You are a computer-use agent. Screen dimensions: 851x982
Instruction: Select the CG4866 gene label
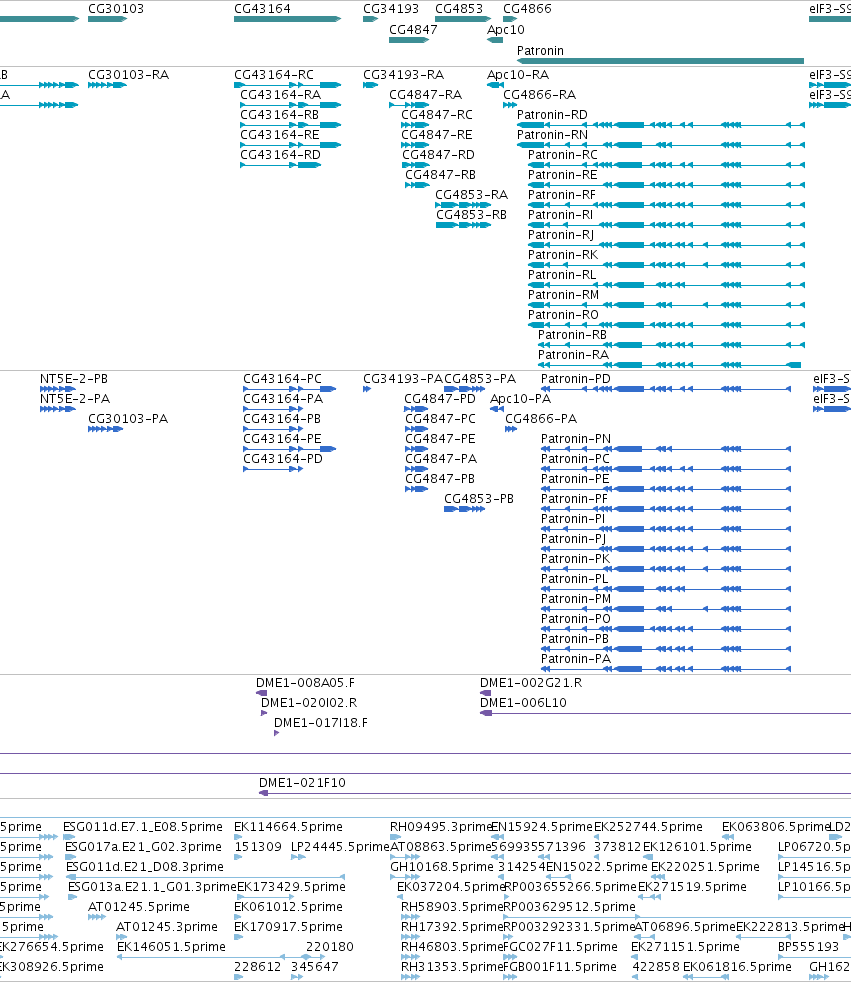(527, 9)
